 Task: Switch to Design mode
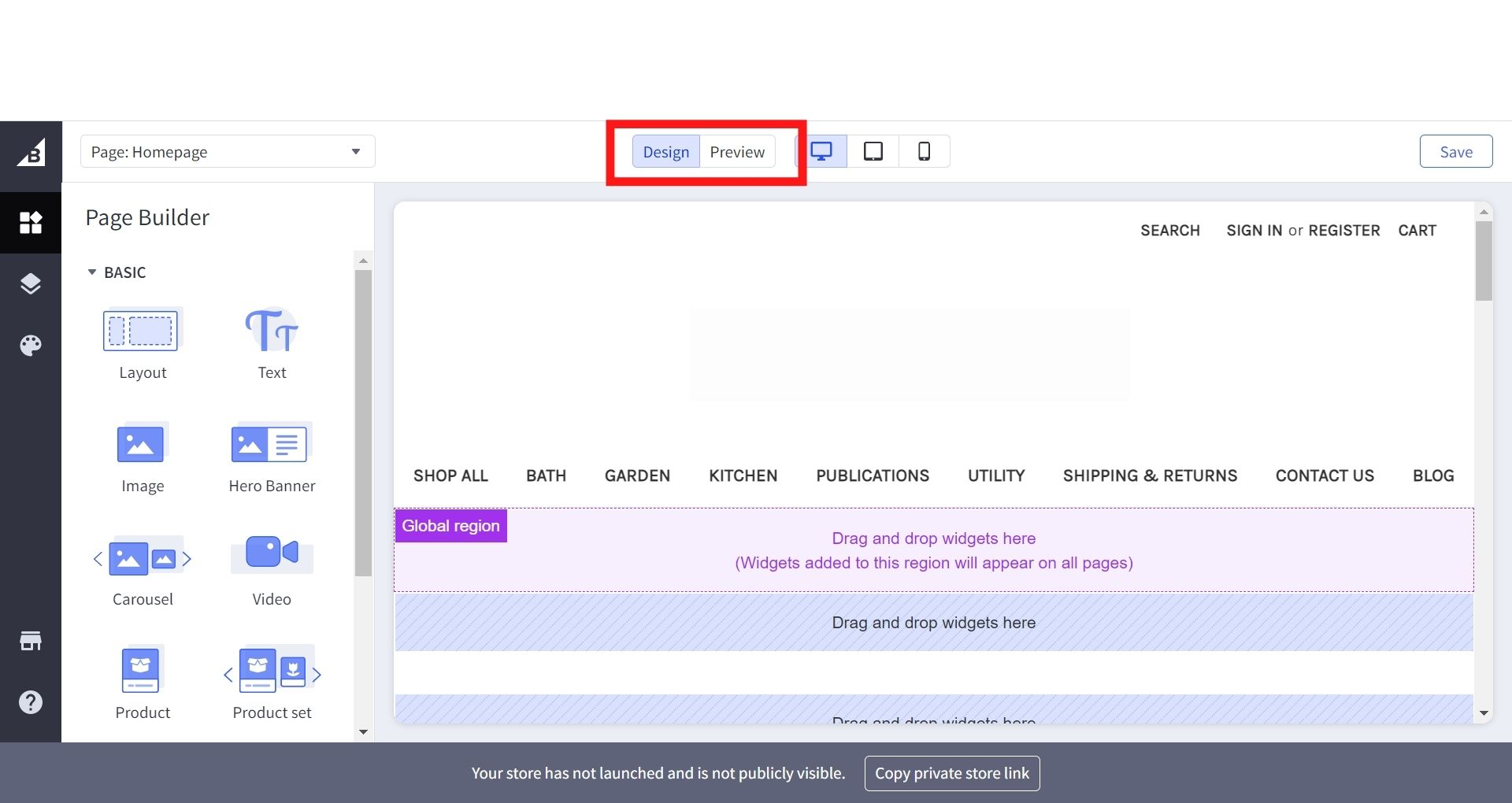pos(665,152)
